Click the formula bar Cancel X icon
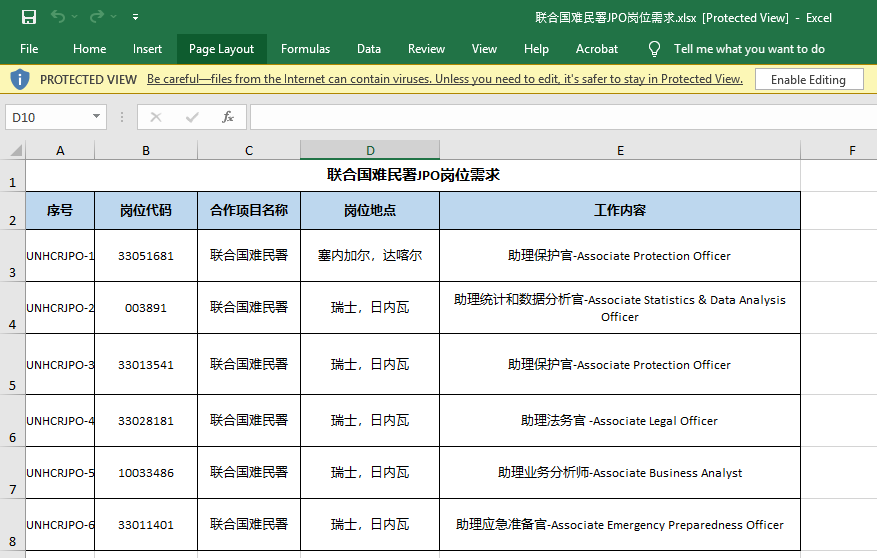The width and height of the screenshot is (877, 558). click(156, 117)
